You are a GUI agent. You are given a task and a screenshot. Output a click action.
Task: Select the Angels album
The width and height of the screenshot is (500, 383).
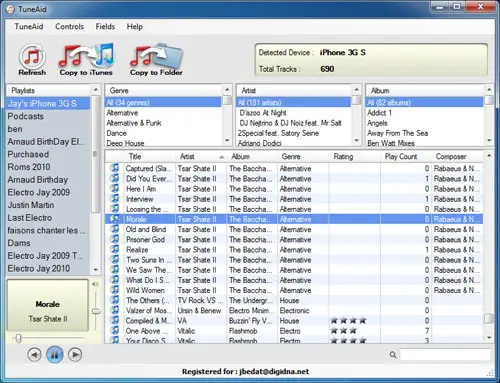(425, 123)
